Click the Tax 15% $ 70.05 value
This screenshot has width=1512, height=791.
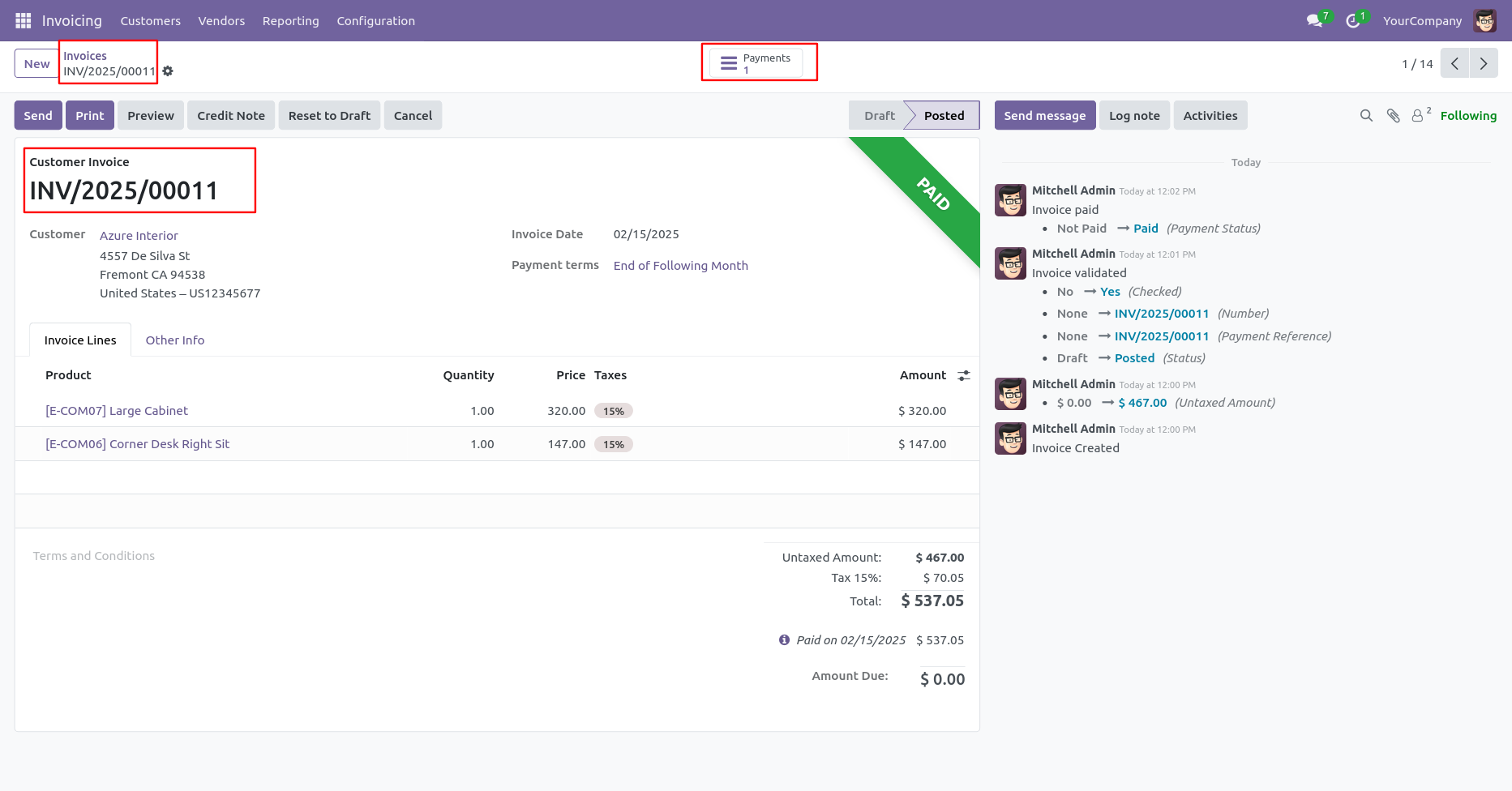(x=944, y=578)
